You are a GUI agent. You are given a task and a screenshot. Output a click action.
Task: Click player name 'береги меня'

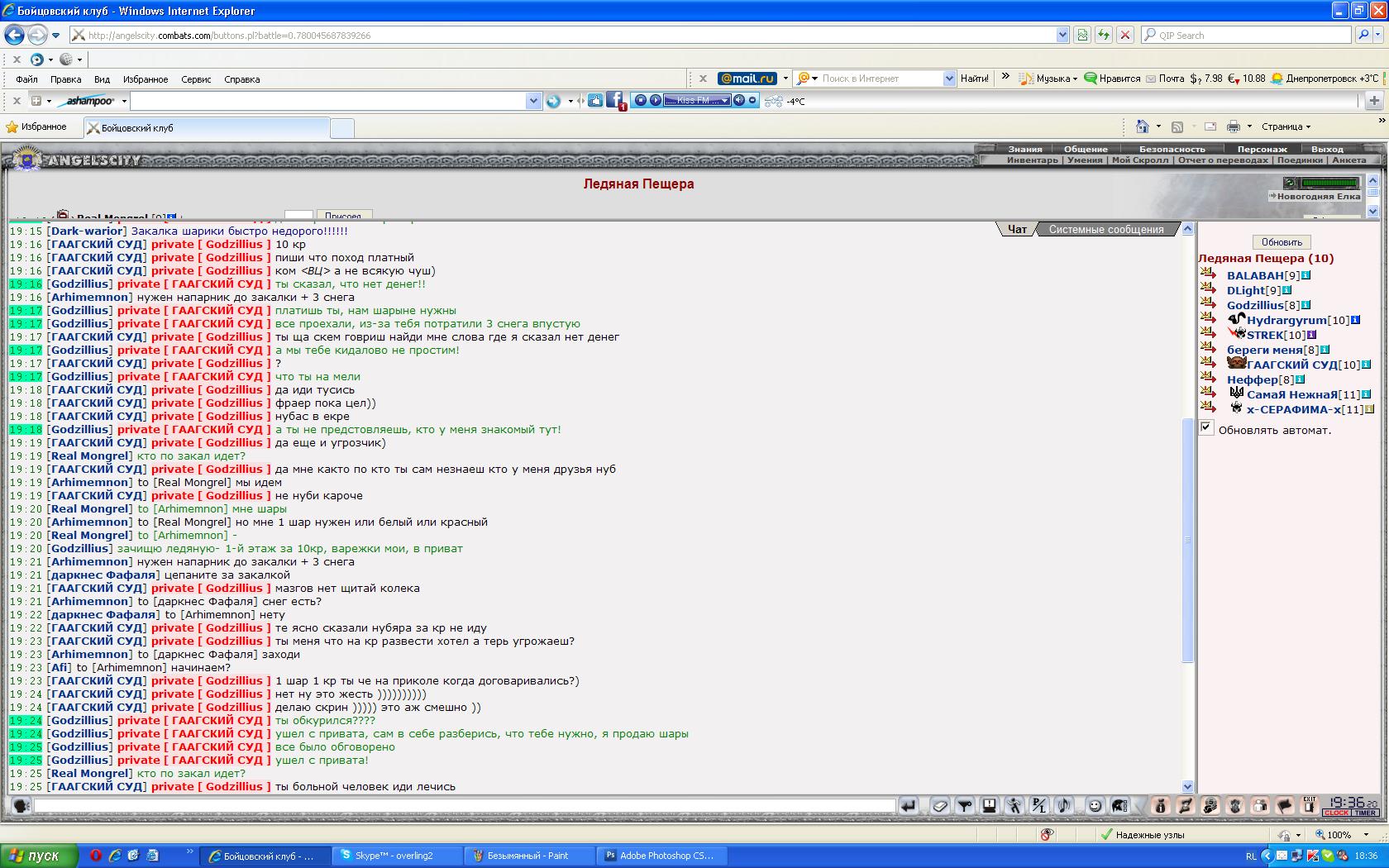[1264, 350]
